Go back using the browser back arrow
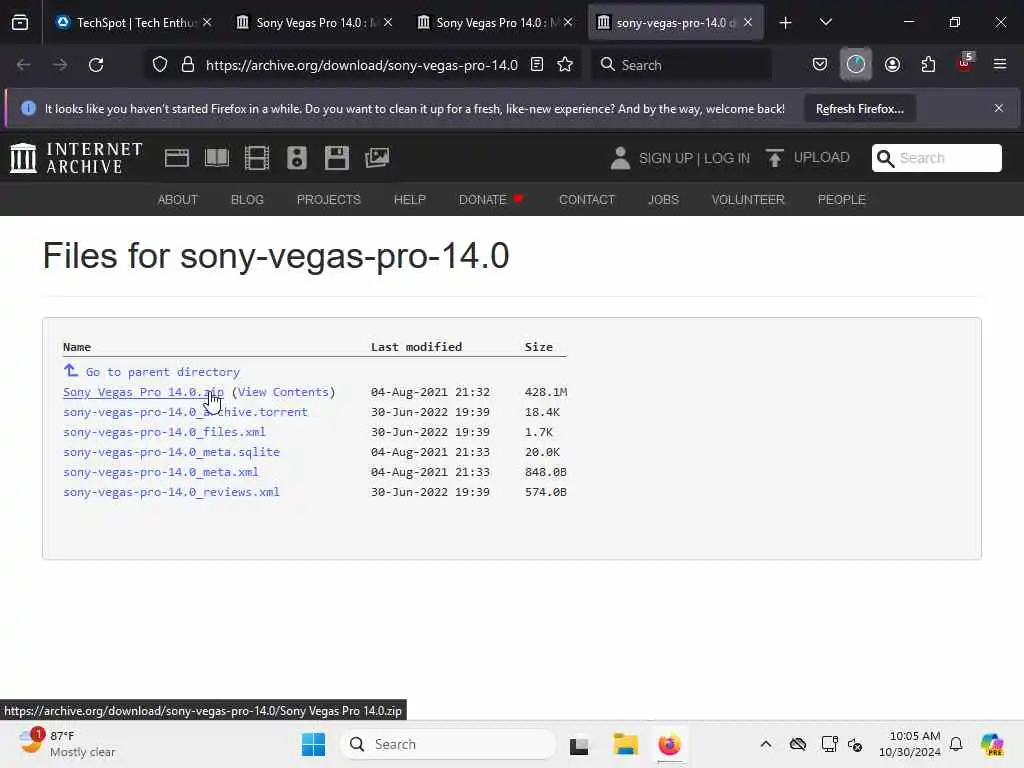The image size is (1024, 768). (24, 65)
